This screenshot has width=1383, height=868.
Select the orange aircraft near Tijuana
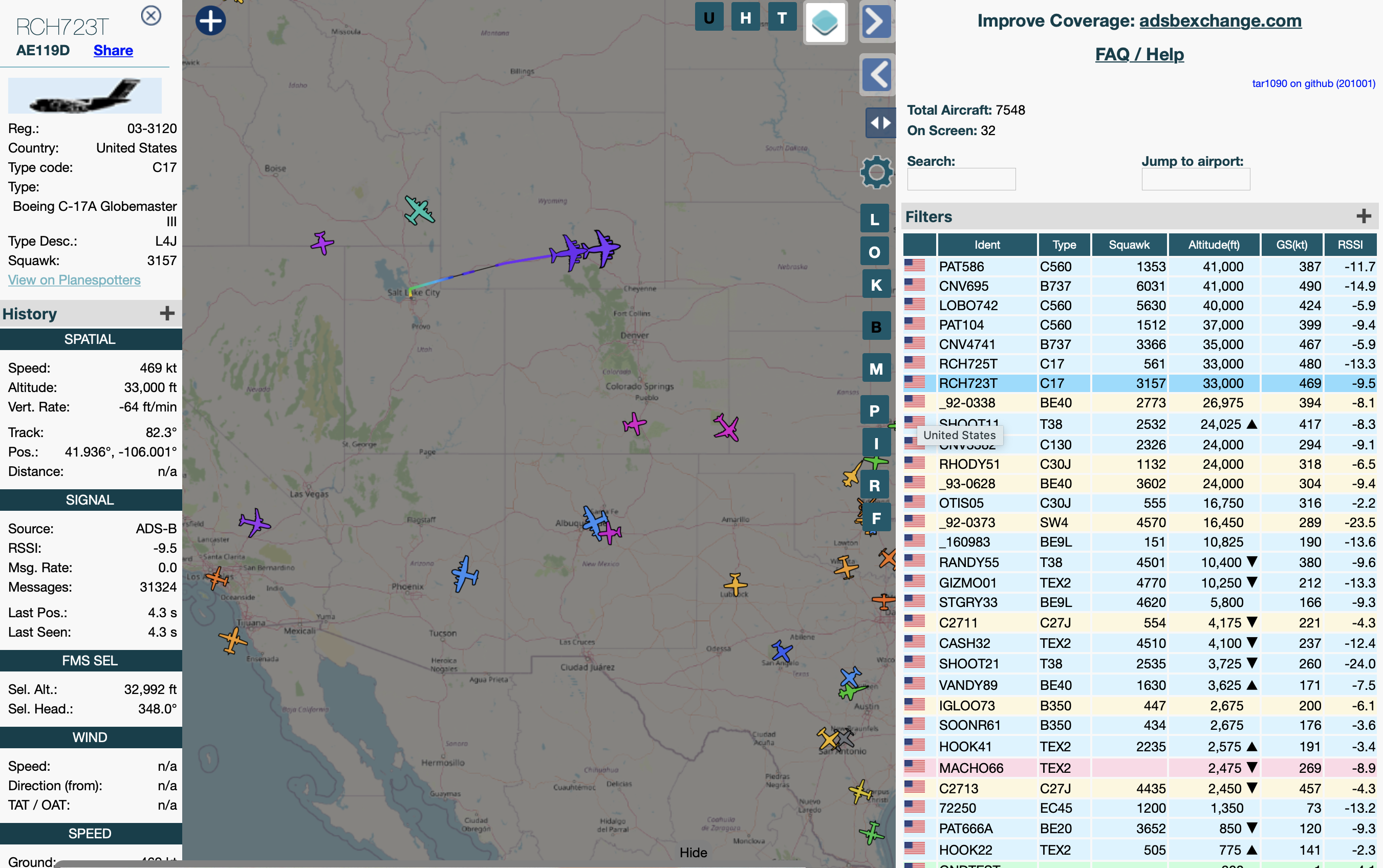point(232,641)
